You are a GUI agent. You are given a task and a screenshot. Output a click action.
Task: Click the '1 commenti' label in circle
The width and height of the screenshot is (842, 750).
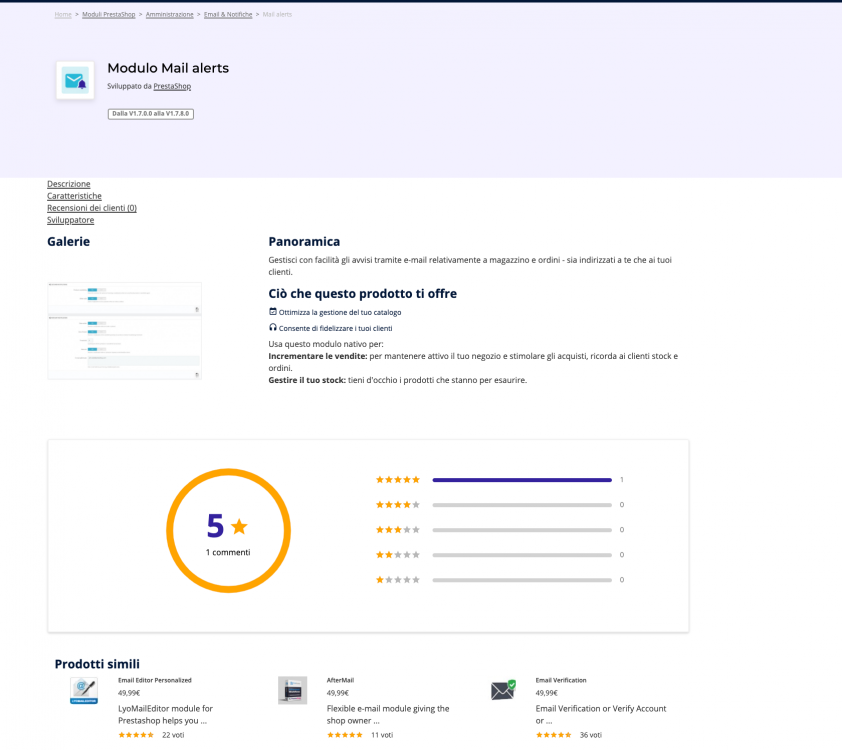coord(228,552)
